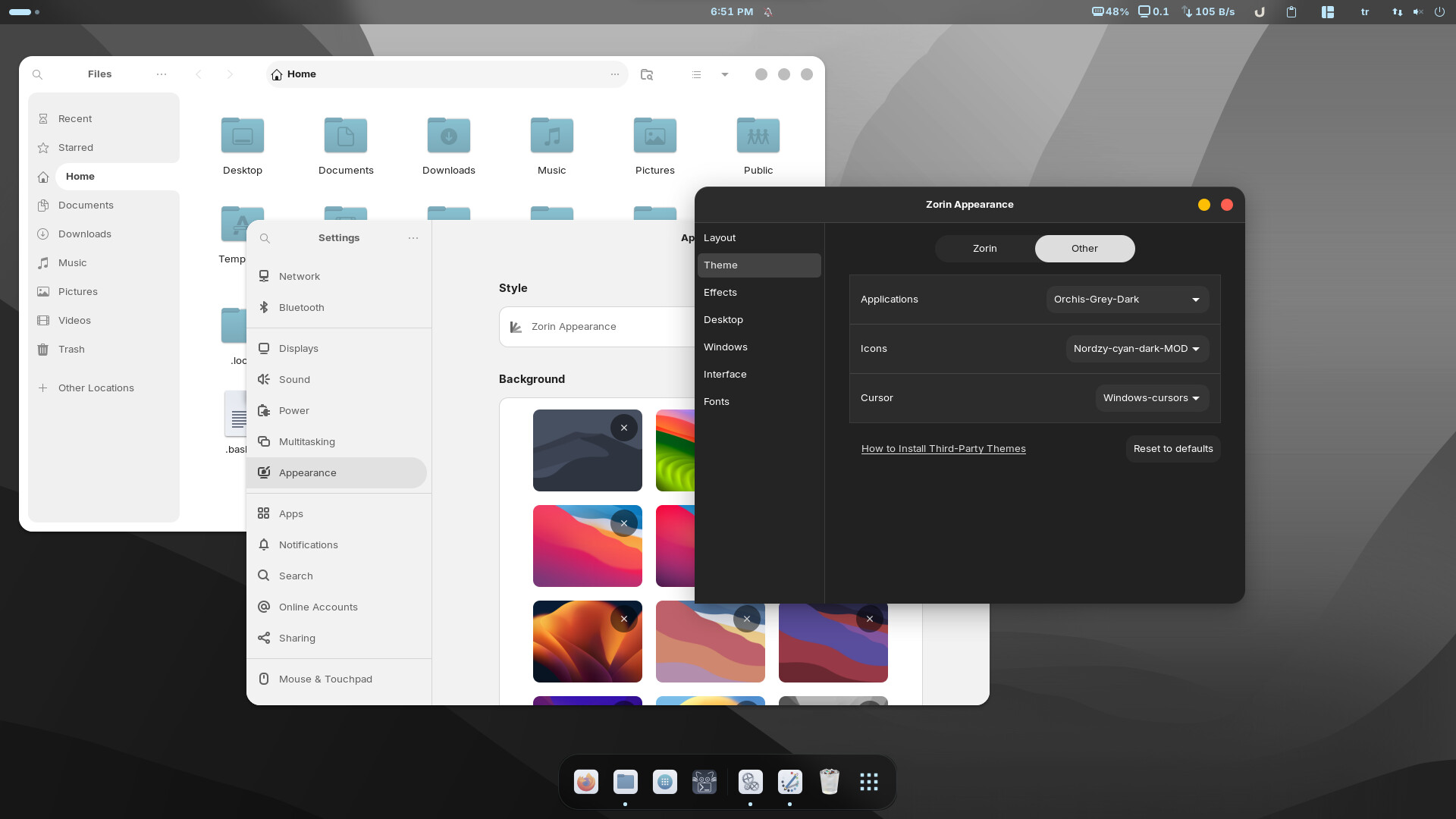Click the search icon in Settings sidebar
1456x819 pixels.
click(265, 238)
